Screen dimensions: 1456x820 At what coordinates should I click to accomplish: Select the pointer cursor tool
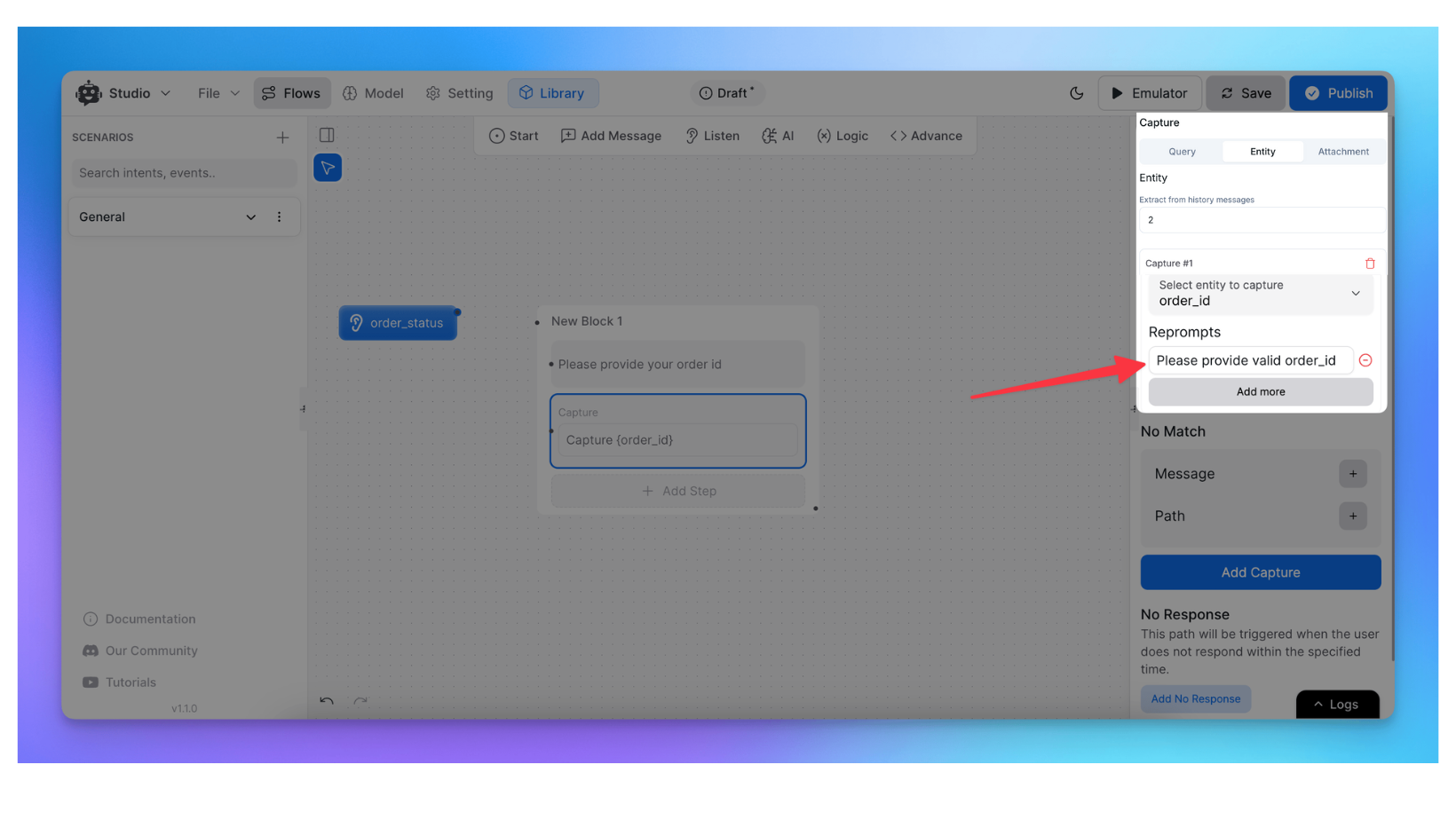[x=328, y=168]
